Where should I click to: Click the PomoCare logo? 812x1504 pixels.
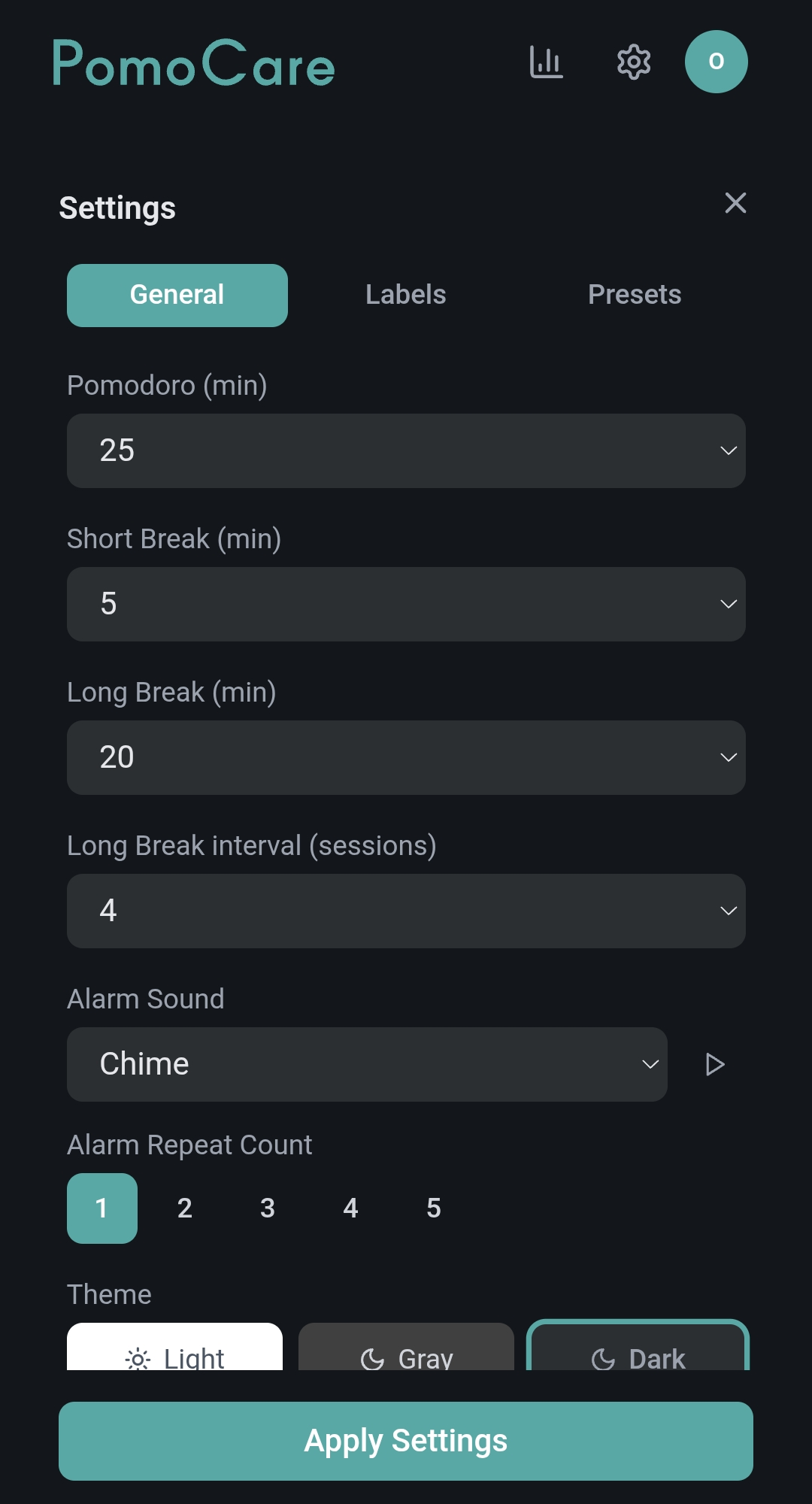194,64
